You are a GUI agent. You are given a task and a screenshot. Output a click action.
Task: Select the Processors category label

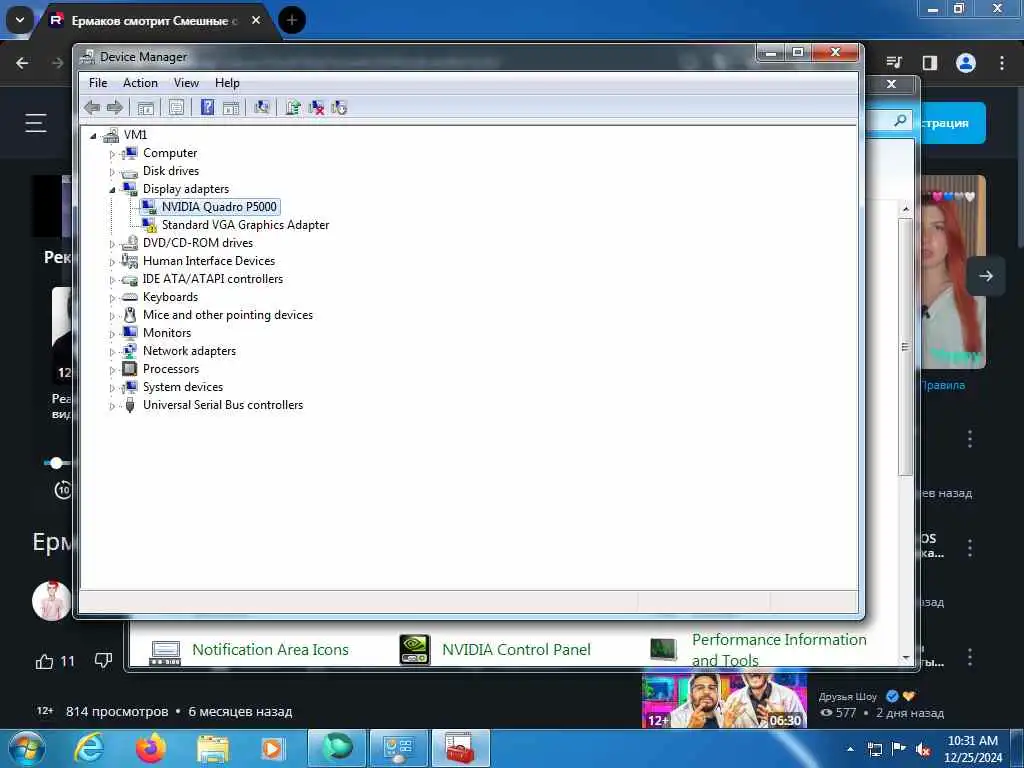coord(170,369)
